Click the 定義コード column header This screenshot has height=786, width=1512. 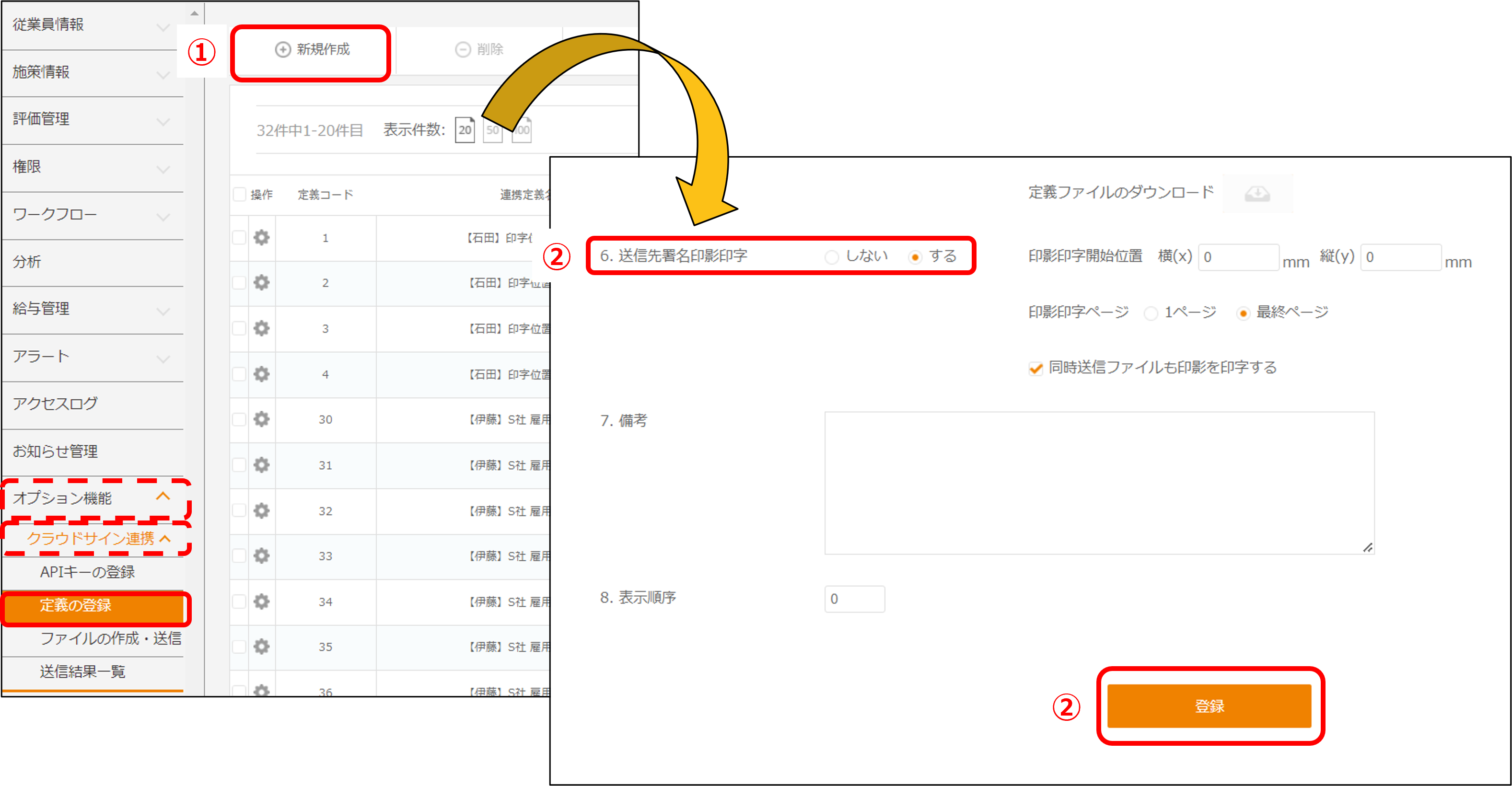click(325, 195)
